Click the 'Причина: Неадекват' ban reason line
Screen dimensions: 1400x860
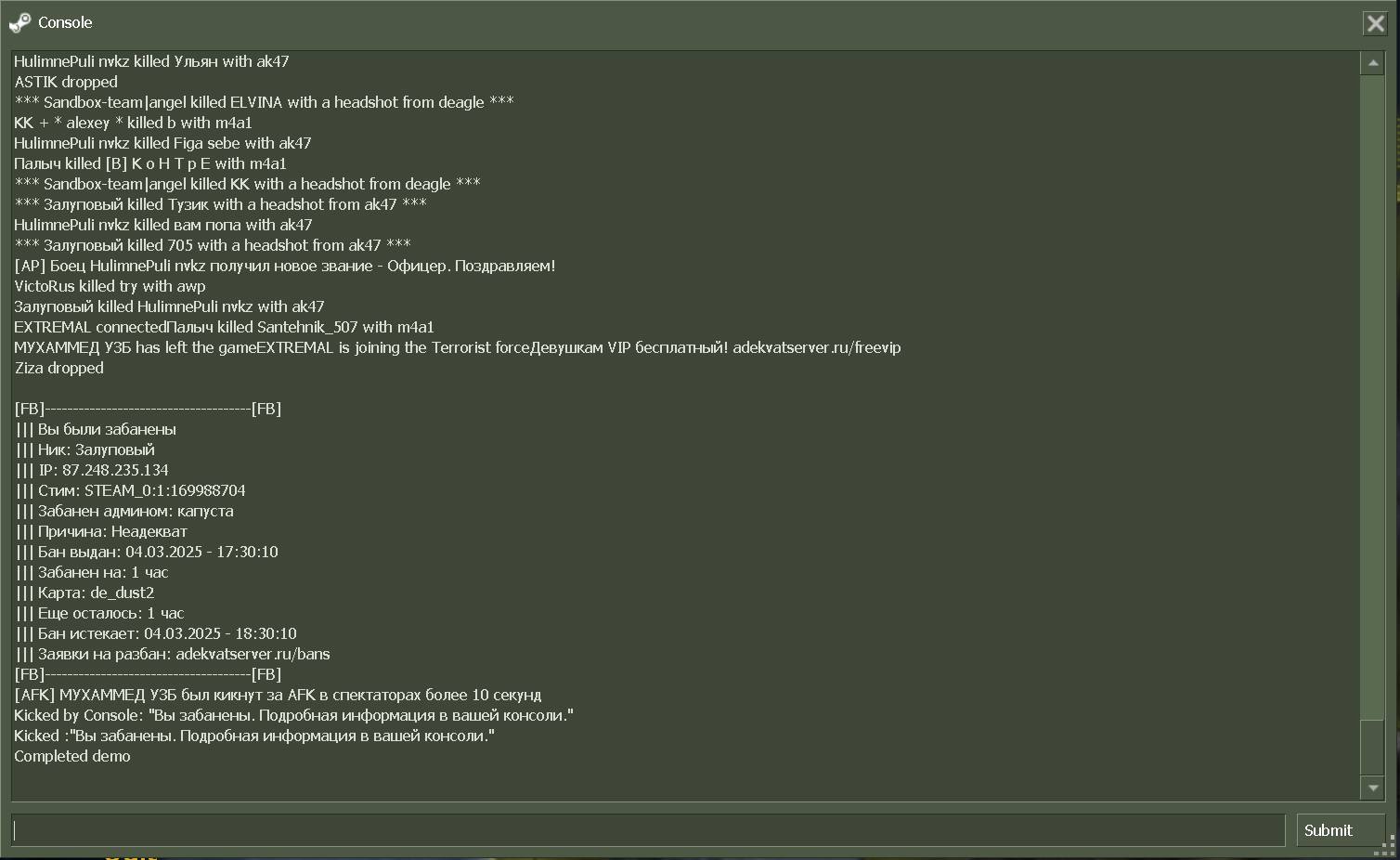(x=101, y=531)
